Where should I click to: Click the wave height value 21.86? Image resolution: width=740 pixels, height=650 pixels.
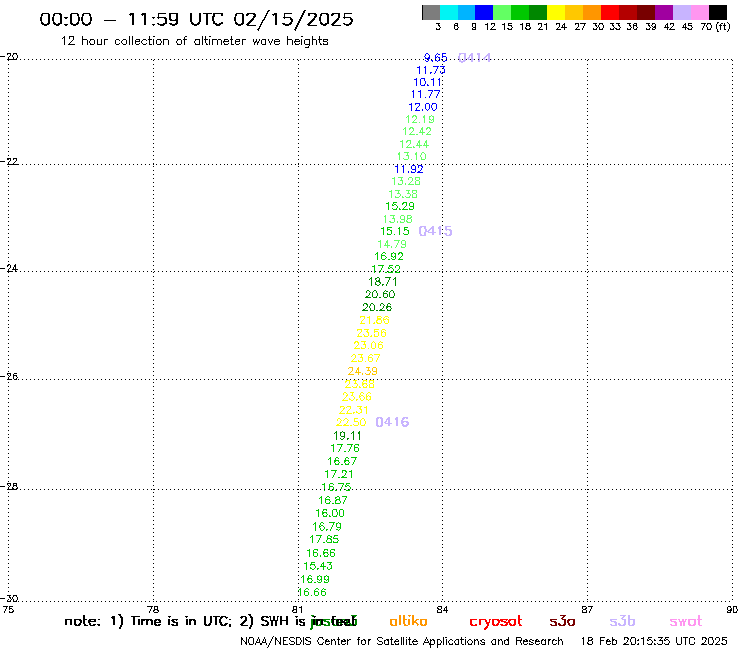(374, 320)
